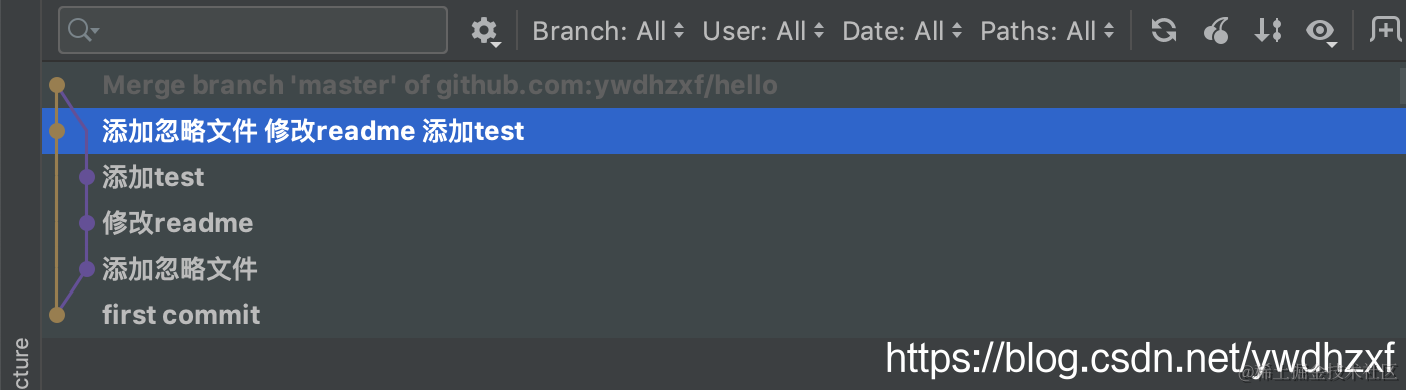Toggle IntelliSort sorting arrows icon
The image size is (1406, 390).
[1268, 31]
